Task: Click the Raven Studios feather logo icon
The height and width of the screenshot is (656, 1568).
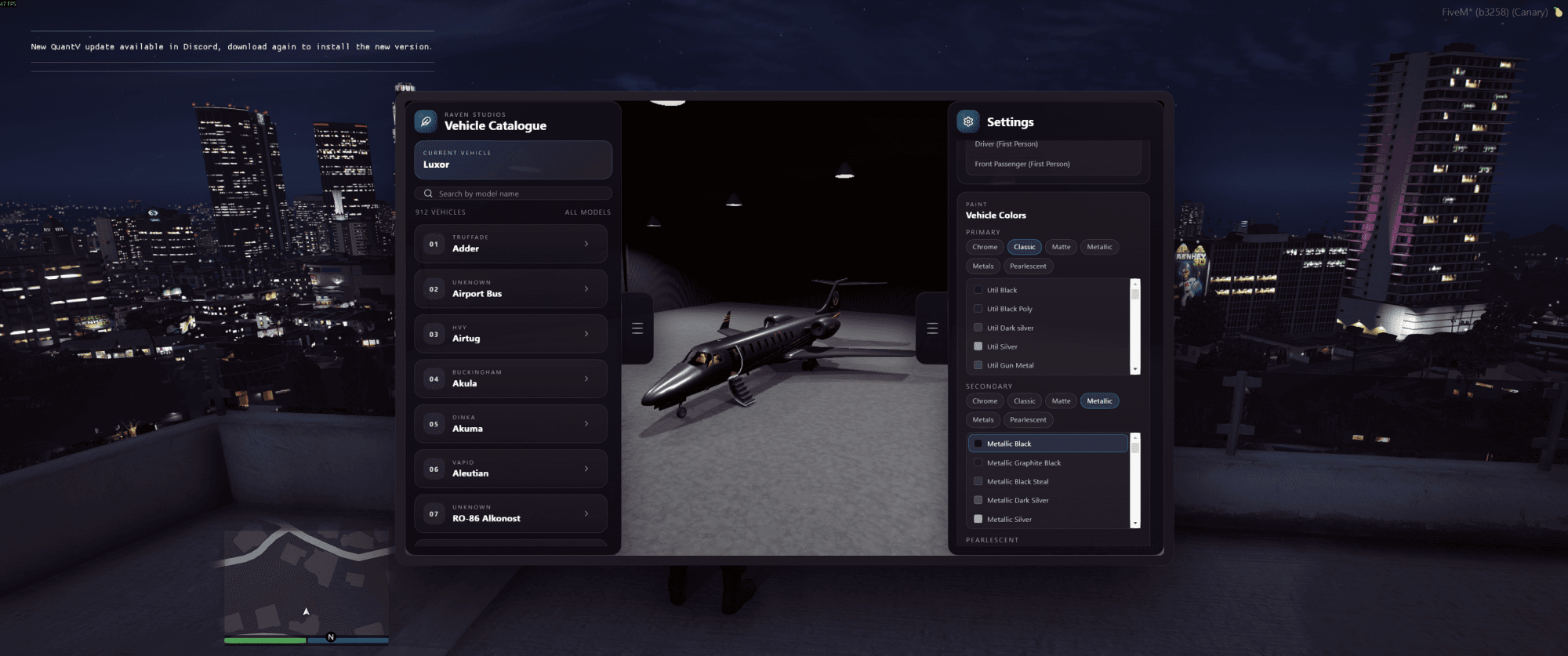Action: tap(426, 121)
